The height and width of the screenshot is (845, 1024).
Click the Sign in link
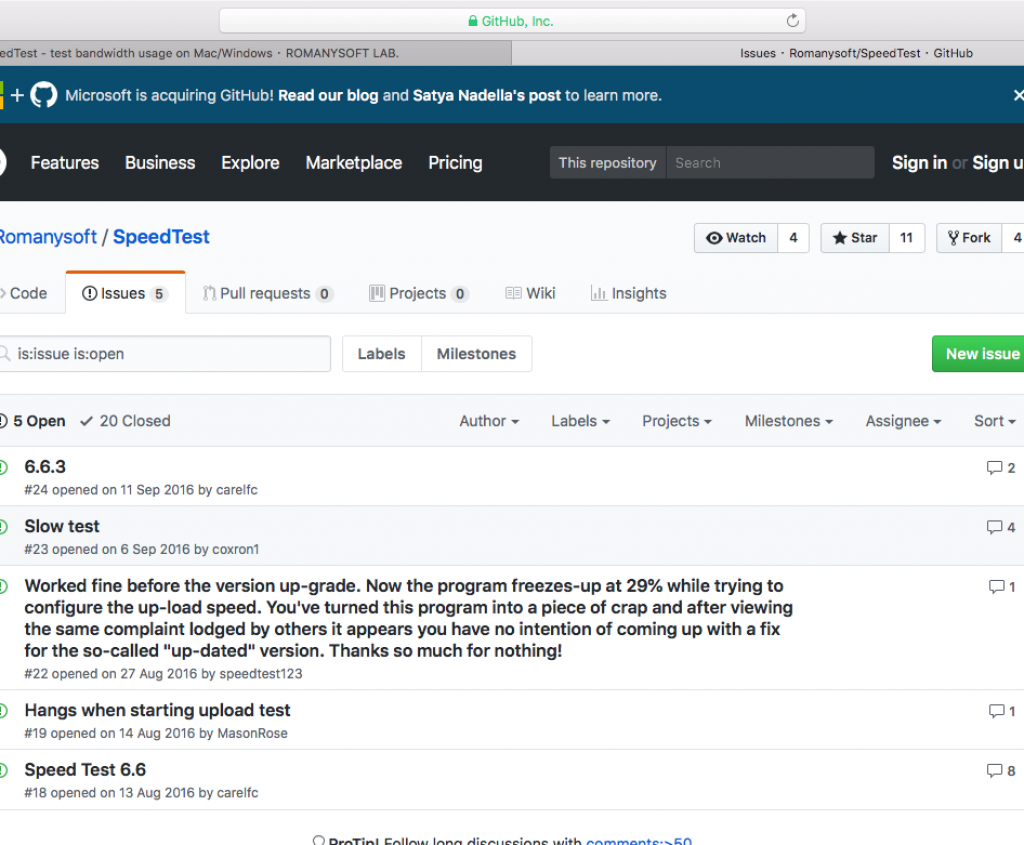(x=920, y=163)
